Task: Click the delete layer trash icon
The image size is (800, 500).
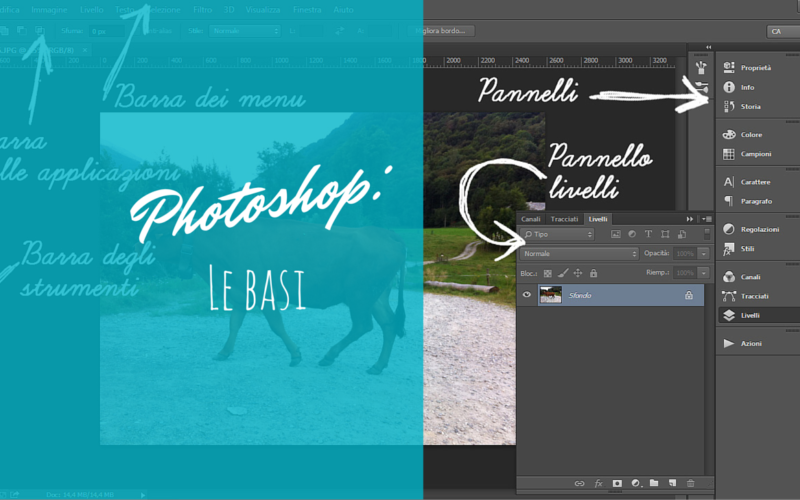Action: click(690, 483)
